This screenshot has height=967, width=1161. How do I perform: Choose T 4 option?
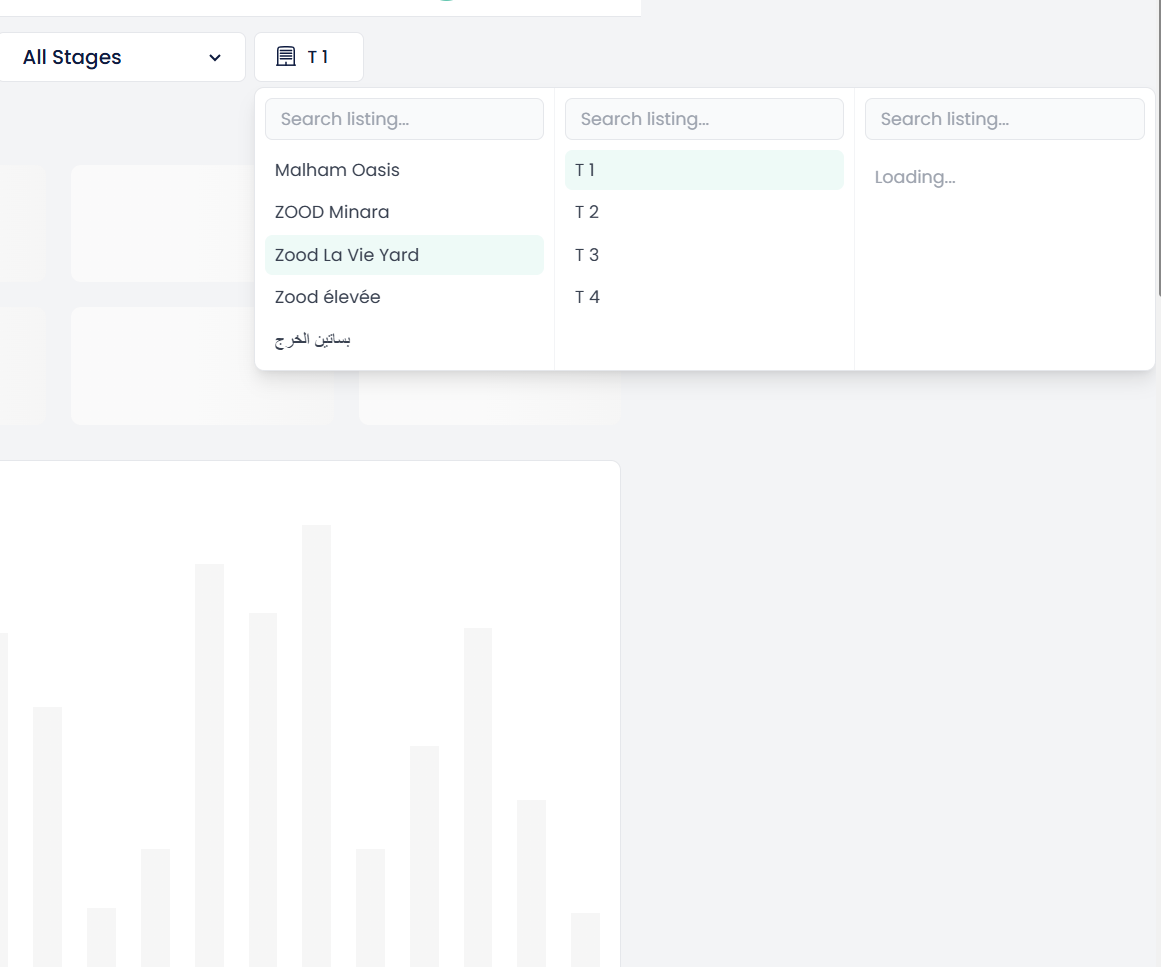(x=704, y=297)
